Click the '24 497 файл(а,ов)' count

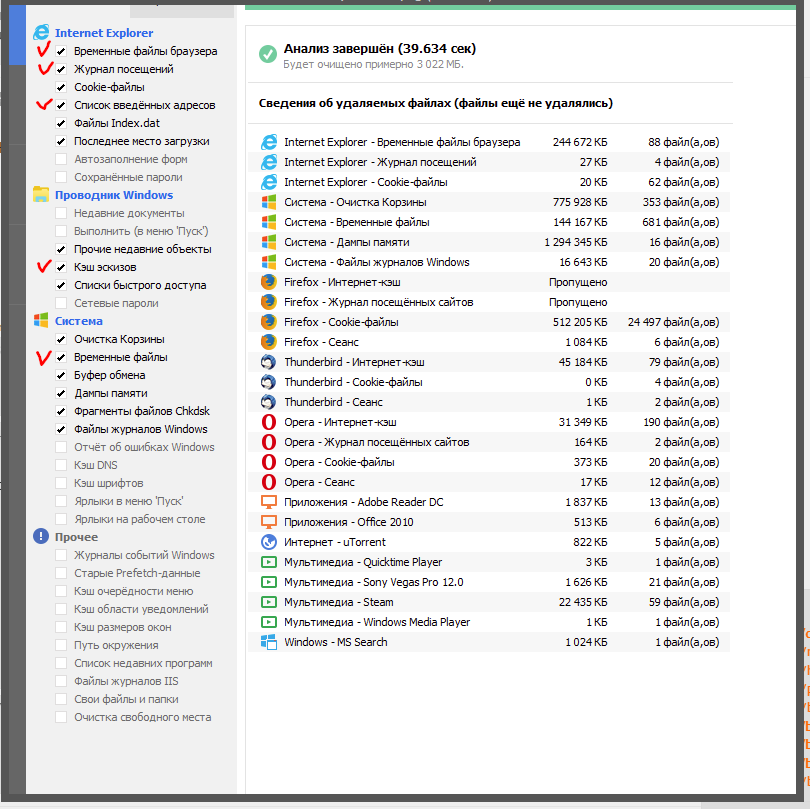(673, 322)
